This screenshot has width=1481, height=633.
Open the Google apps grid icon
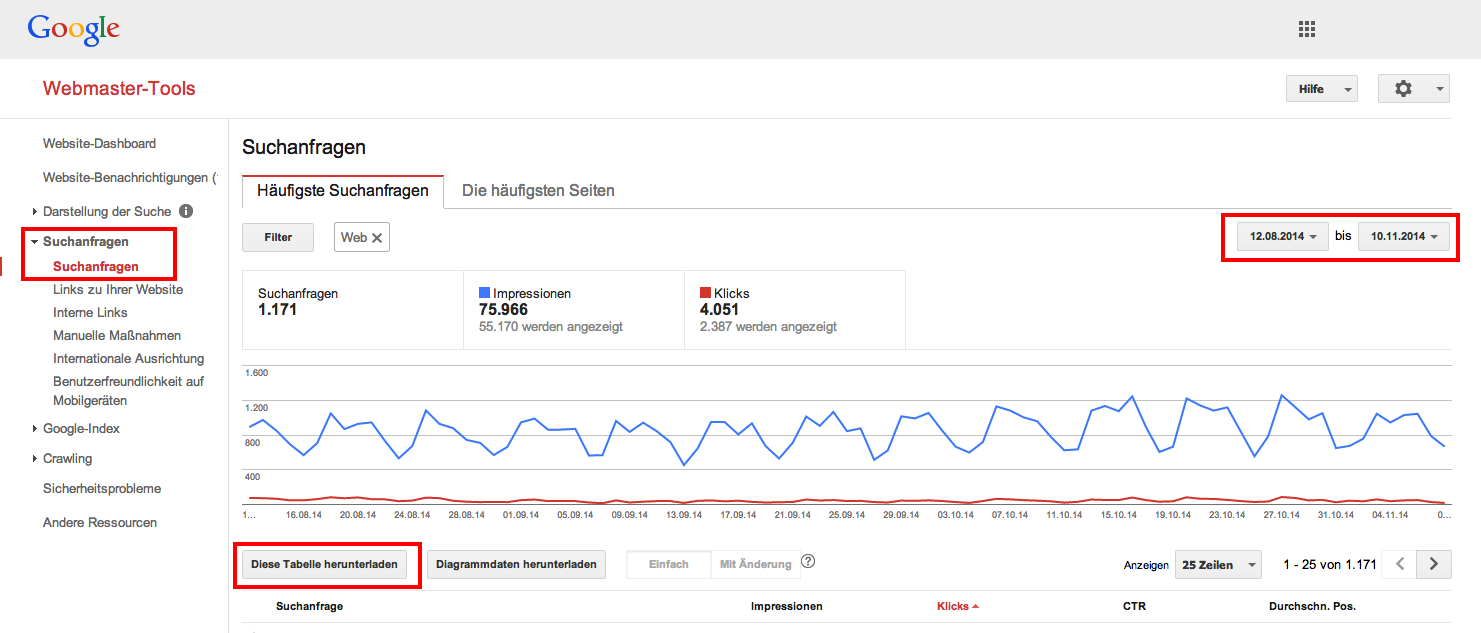click(1306, 29)
